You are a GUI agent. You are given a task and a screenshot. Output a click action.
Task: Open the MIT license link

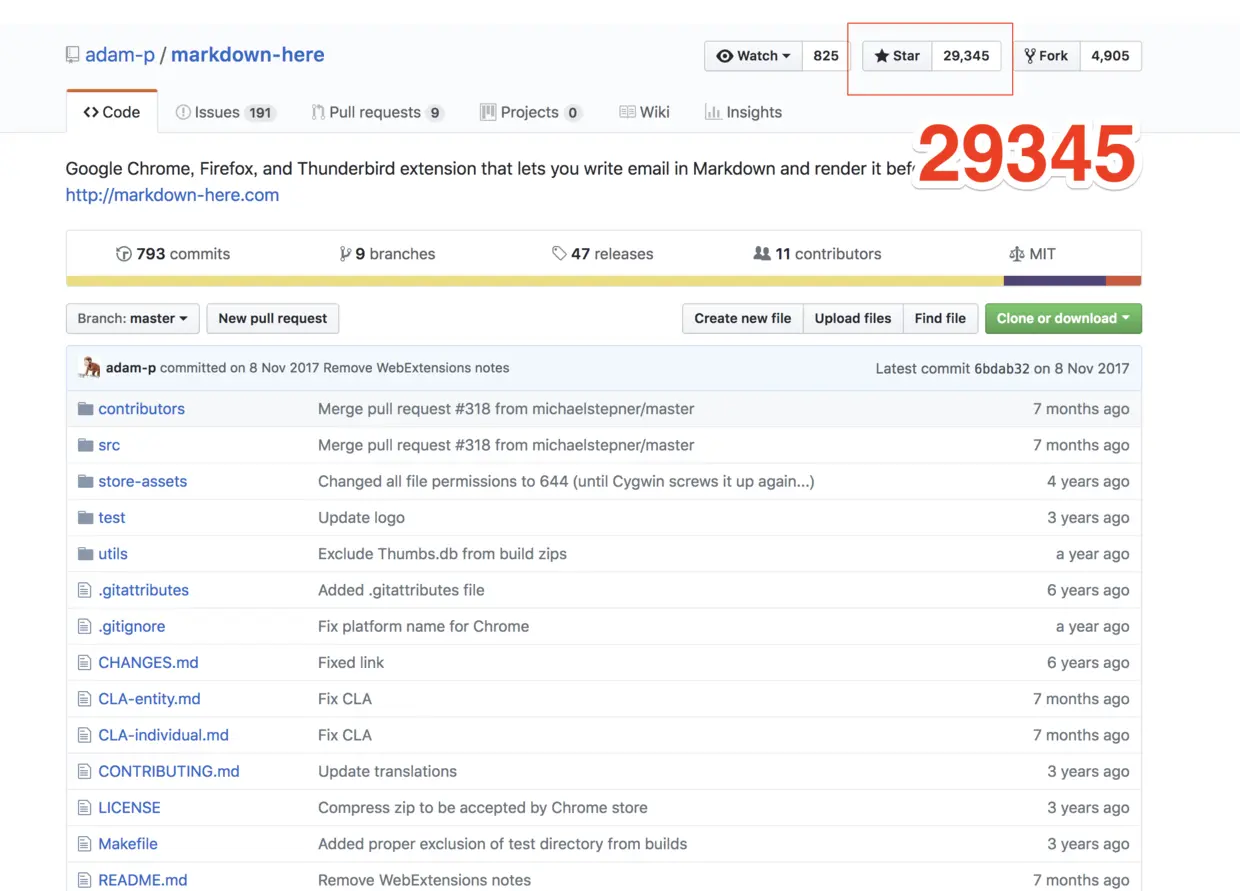pyautogui.click(x=1032, y=254)
